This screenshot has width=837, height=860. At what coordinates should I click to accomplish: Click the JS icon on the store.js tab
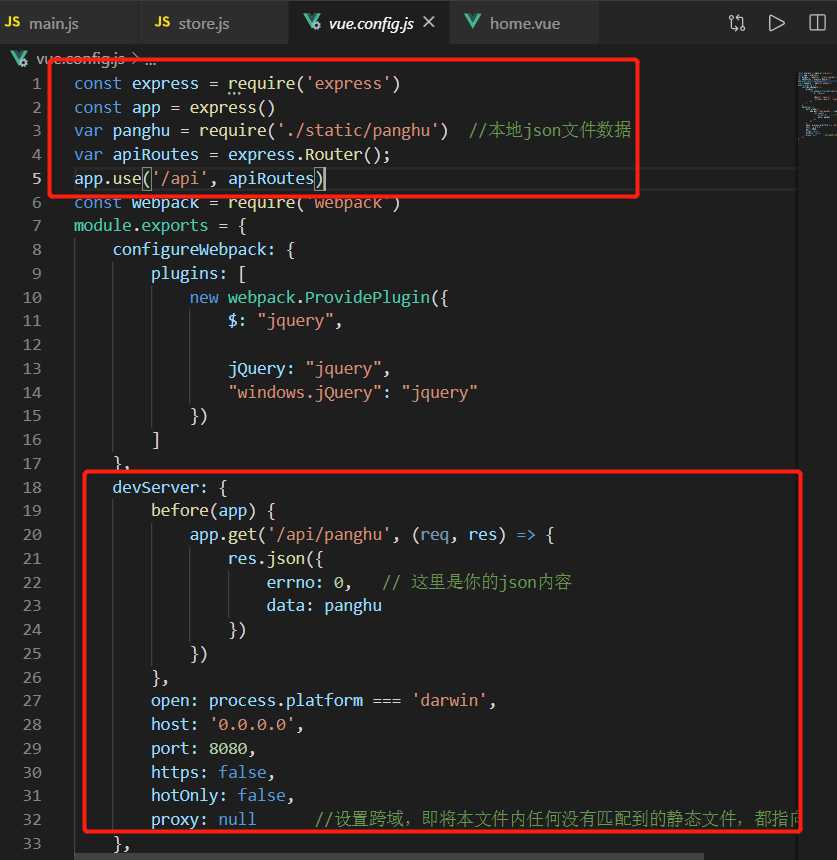[x=162, y=22]
